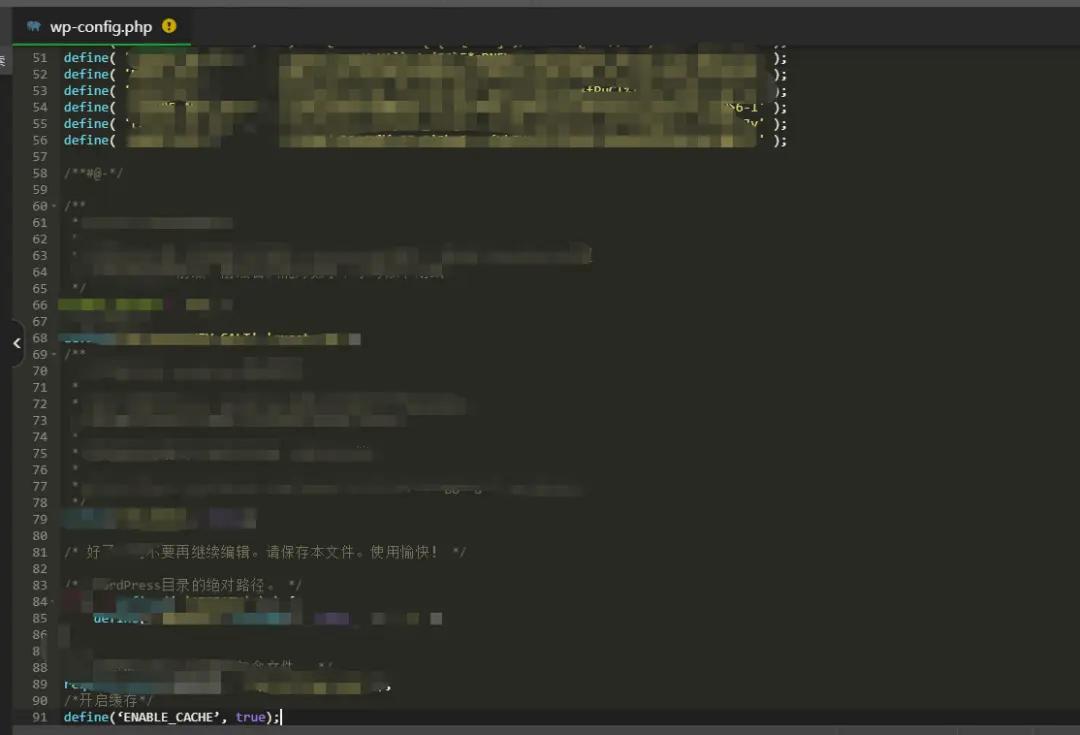The height and width of the screenshot is (735, 1080).
Task: Click the true value on line 91
Action: 250,717
